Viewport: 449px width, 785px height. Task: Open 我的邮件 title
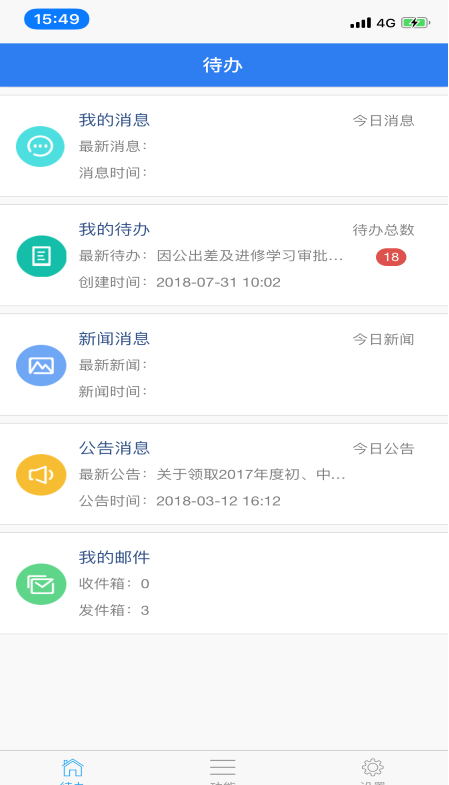point(114,557)
